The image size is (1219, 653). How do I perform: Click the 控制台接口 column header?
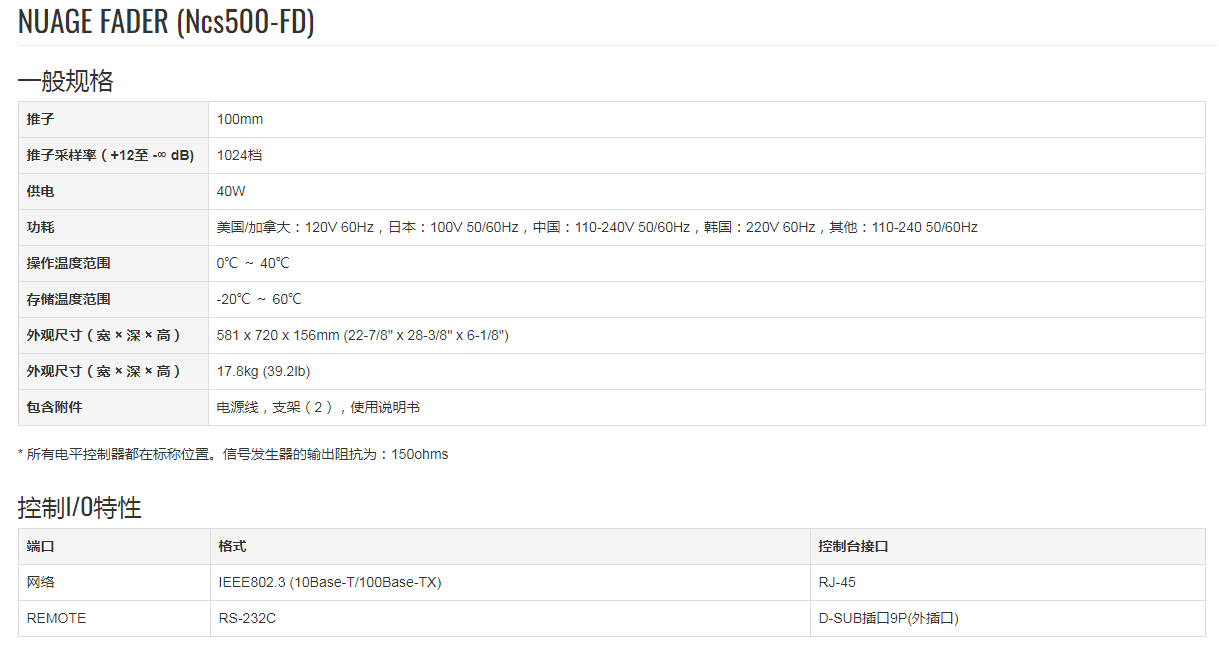coord(854,546)
